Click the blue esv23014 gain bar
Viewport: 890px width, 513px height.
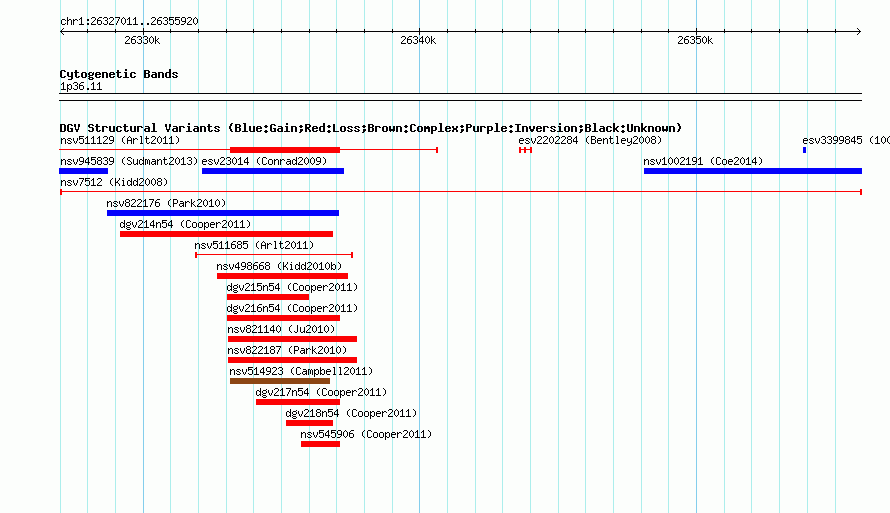point(273,171)
